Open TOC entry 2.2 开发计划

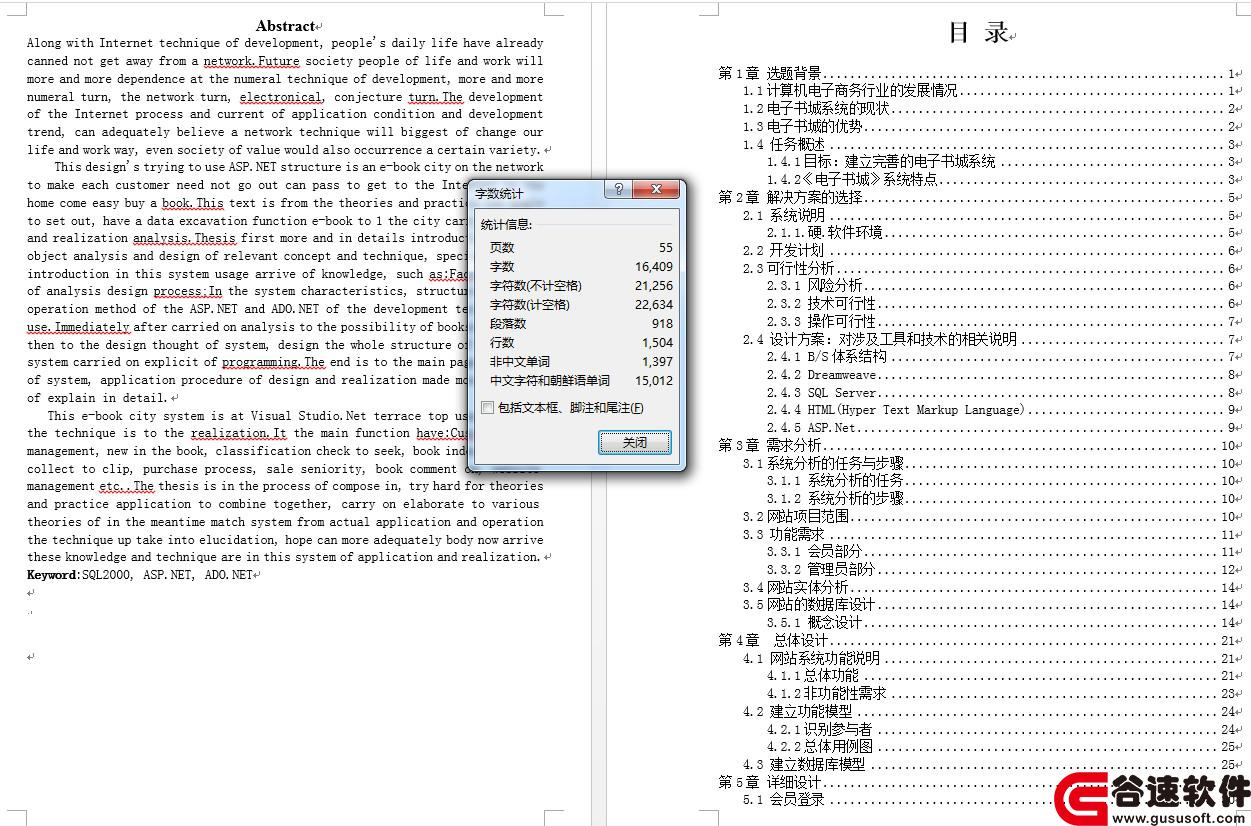click(991, 251)
